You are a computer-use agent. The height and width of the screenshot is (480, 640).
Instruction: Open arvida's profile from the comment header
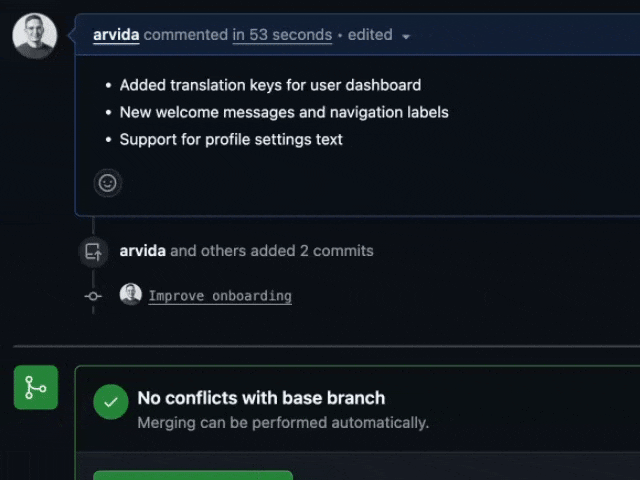[116, 34]
